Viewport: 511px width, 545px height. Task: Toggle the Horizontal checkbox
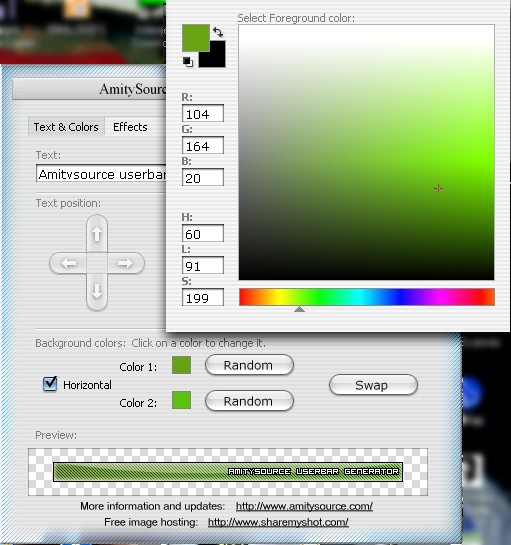click(50, 384)
